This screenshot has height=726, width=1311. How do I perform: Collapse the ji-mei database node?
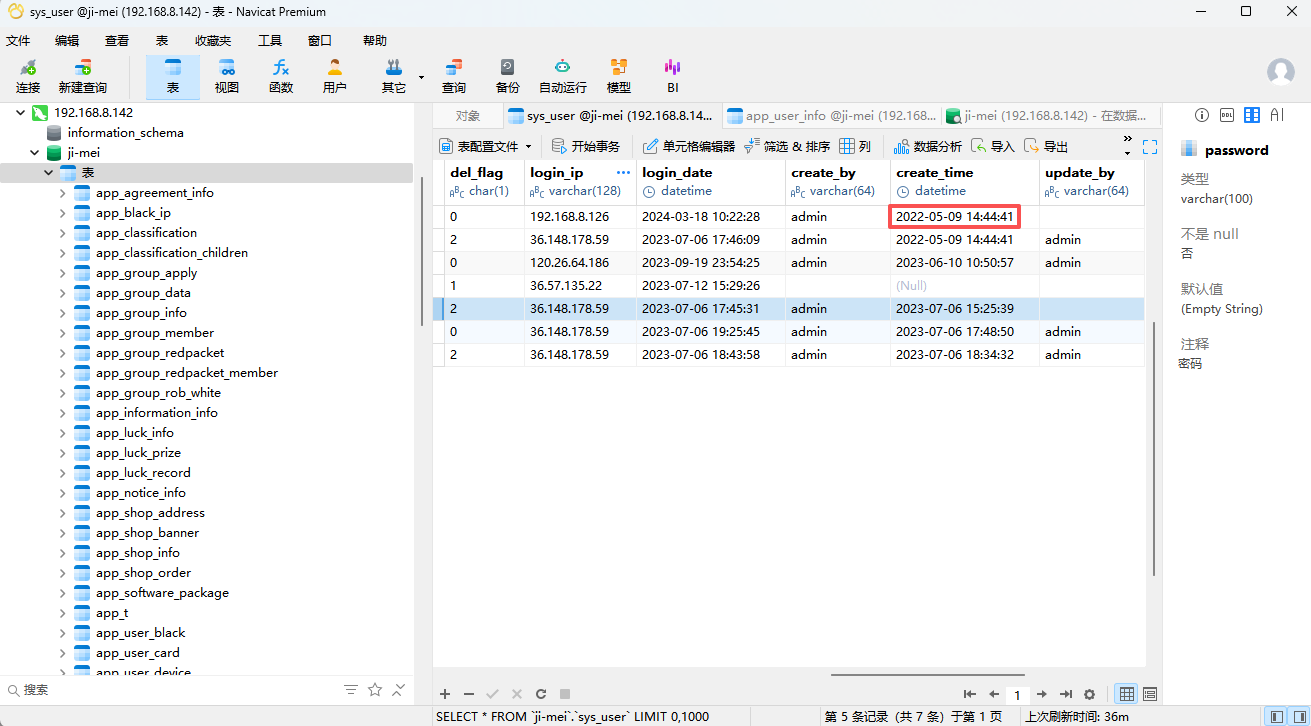click(x=35, y=153)
